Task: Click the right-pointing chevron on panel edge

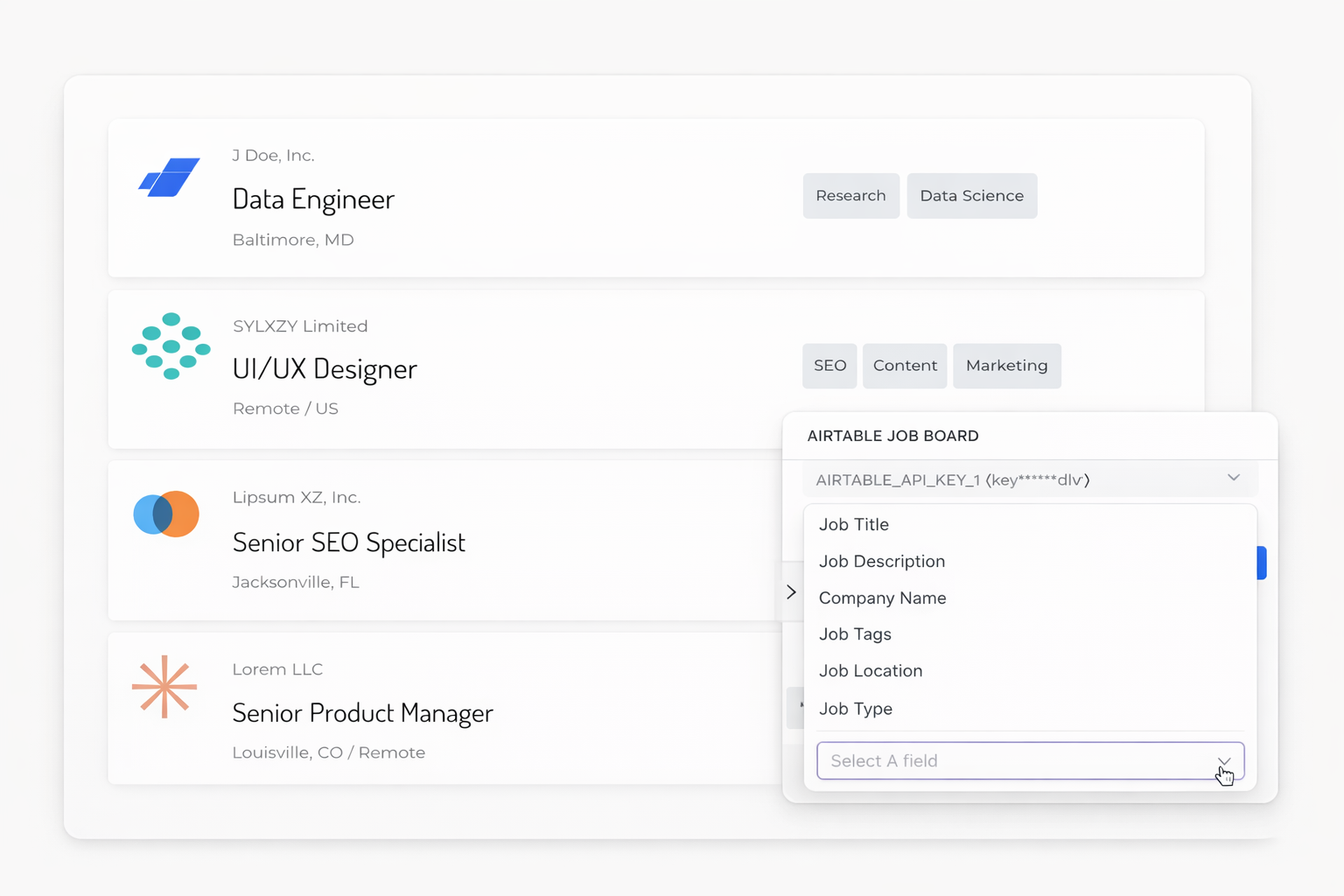Action: point(791,592)
